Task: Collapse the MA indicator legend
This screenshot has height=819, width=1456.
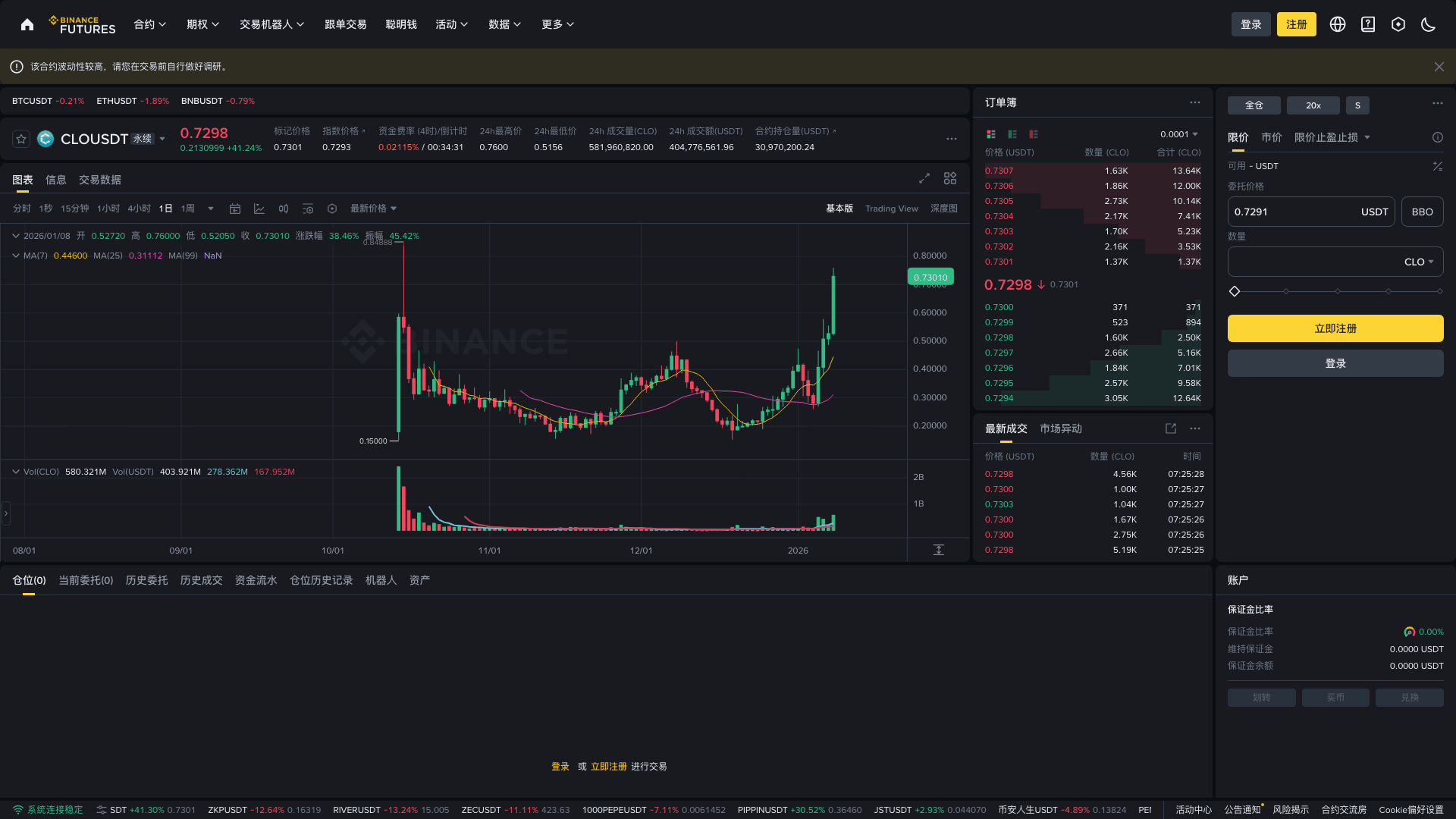Action: coord(16,256)
